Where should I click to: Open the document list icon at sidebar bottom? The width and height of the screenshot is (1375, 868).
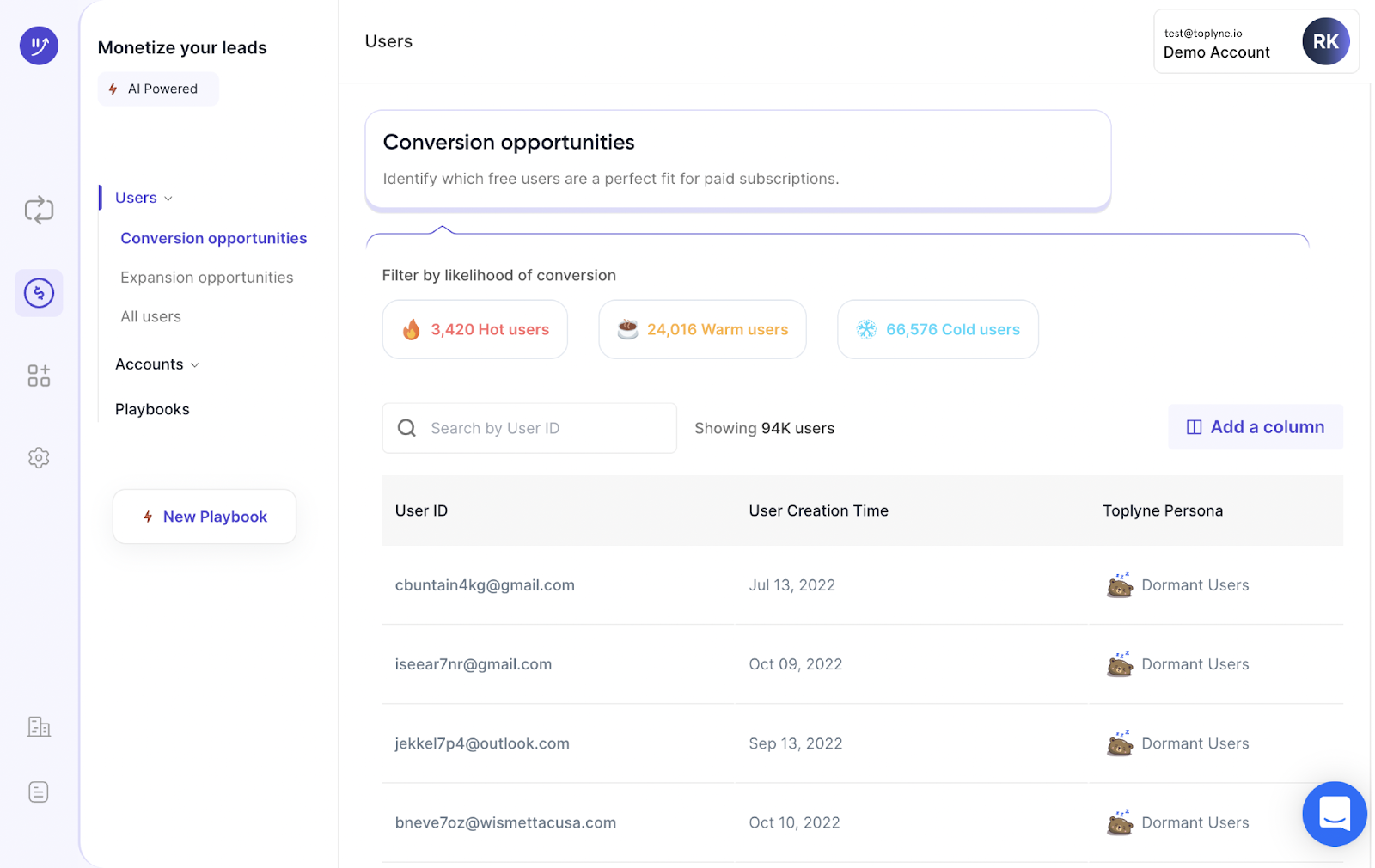[39, 792]
